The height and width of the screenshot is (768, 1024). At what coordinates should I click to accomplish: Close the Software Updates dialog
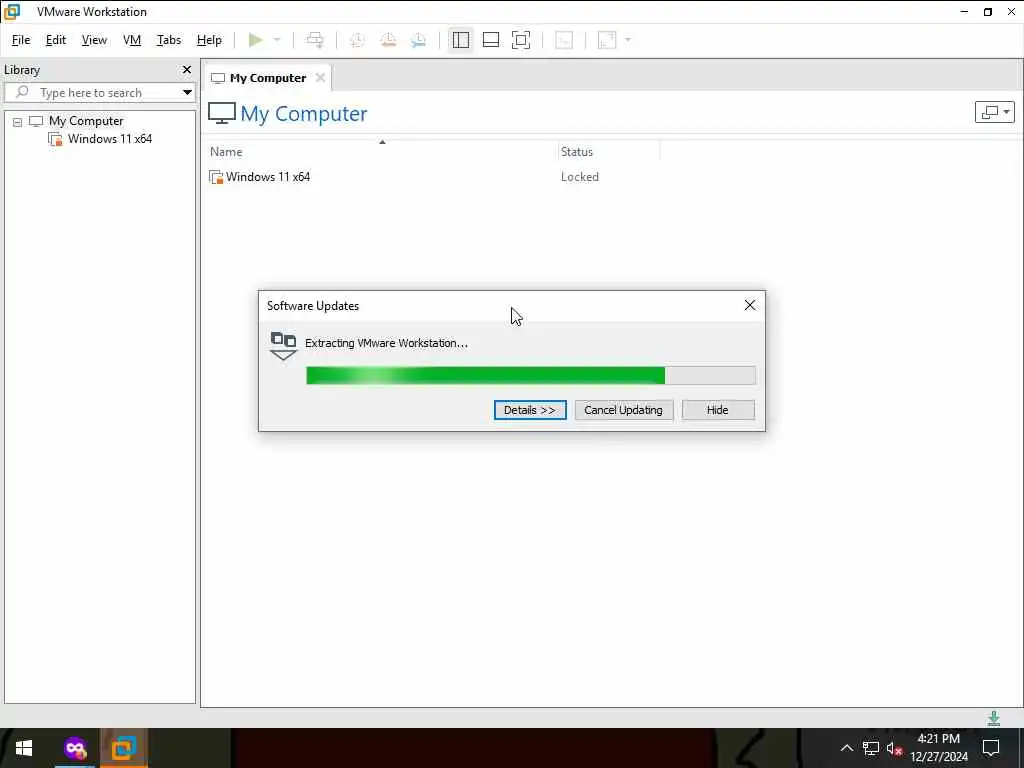pyautogui.click(x=750, y=305)
